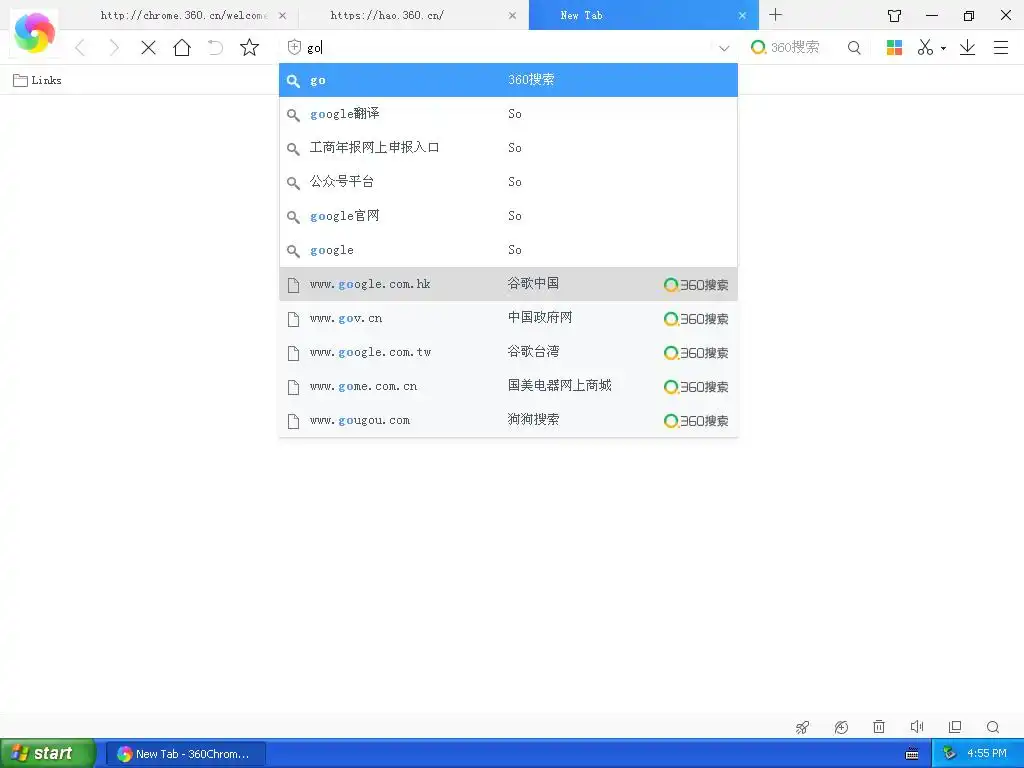Open the colorful apps grid icon
Viewport: 1024px width, 768px height.
[894, 47]
